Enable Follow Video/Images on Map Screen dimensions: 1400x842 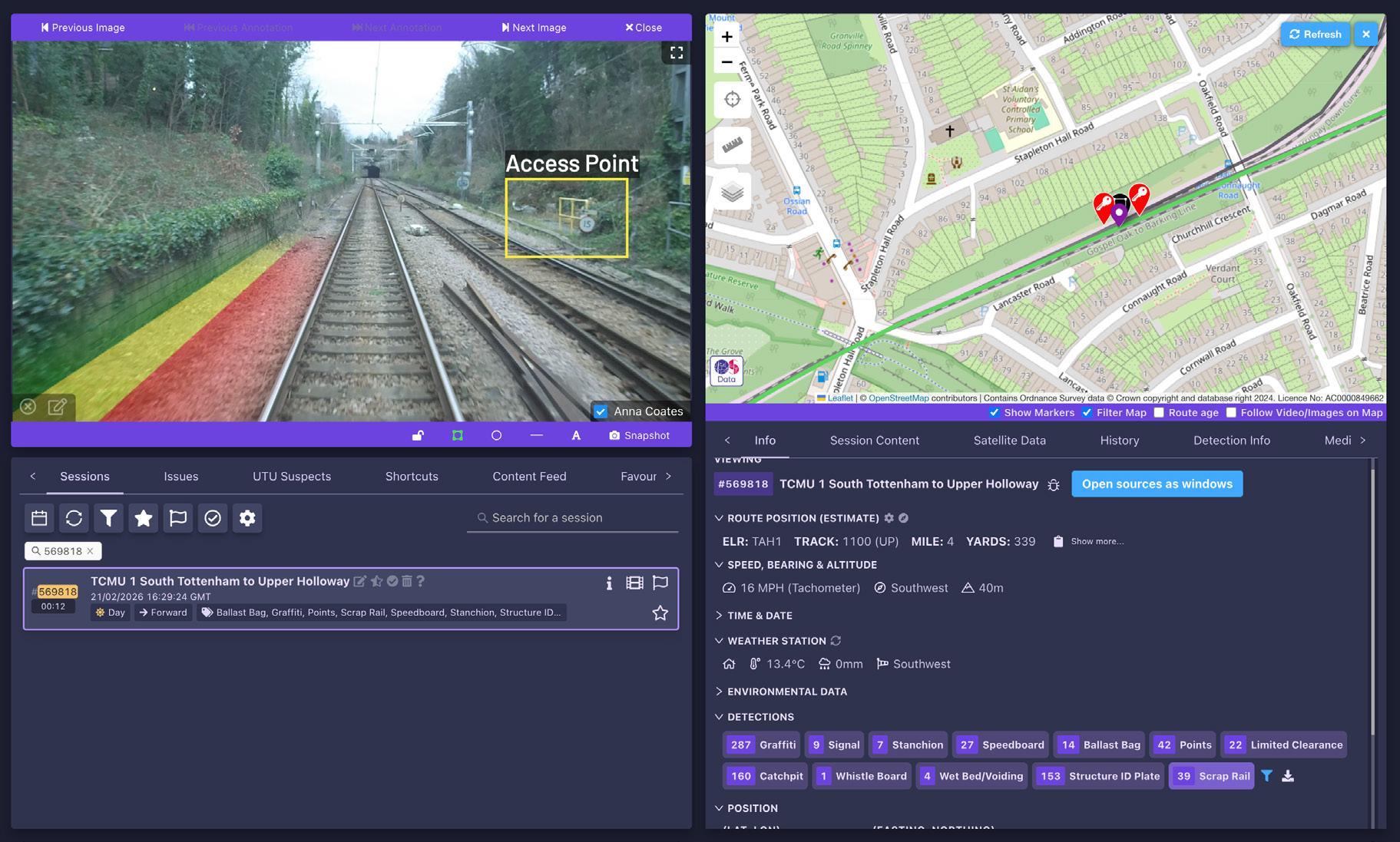1231,413
